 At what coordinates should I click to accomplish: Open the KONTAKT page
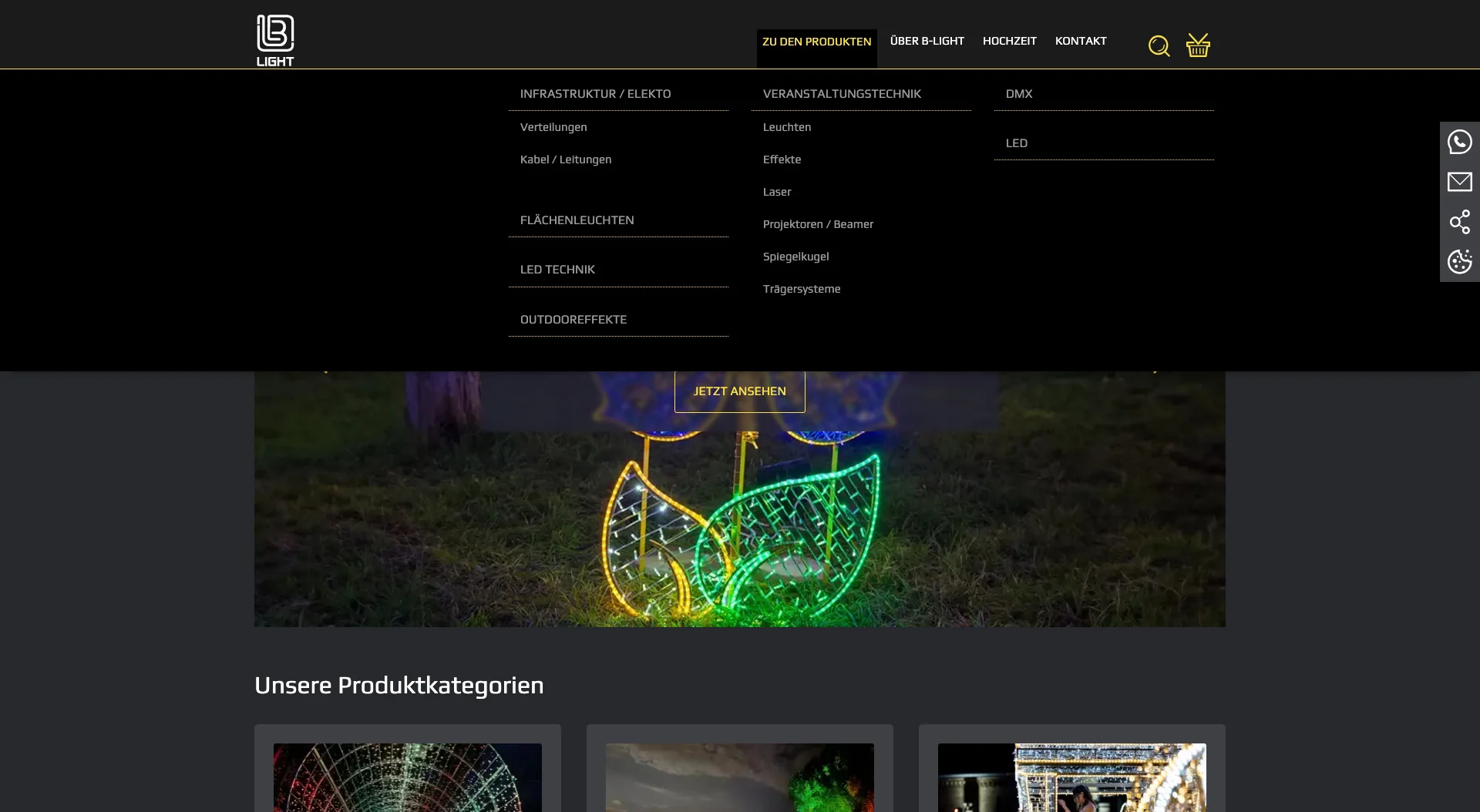1080,41
